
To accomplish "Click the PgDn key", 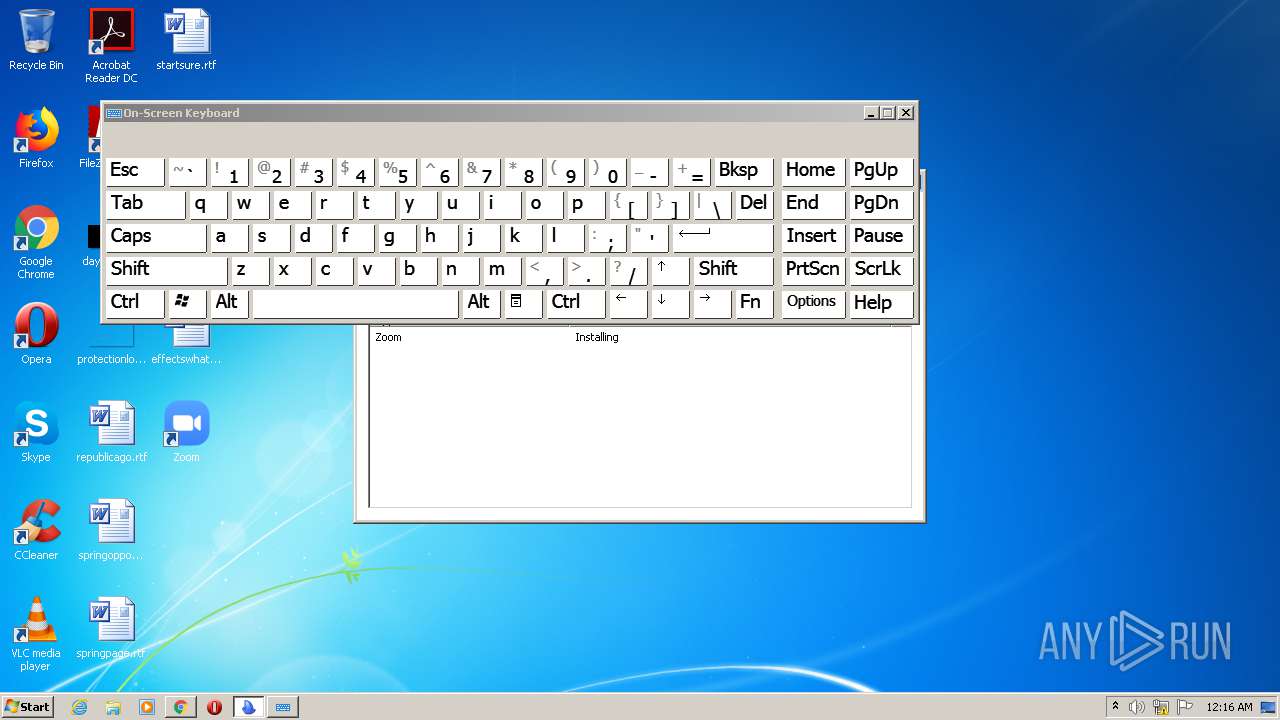I will 881,203.
